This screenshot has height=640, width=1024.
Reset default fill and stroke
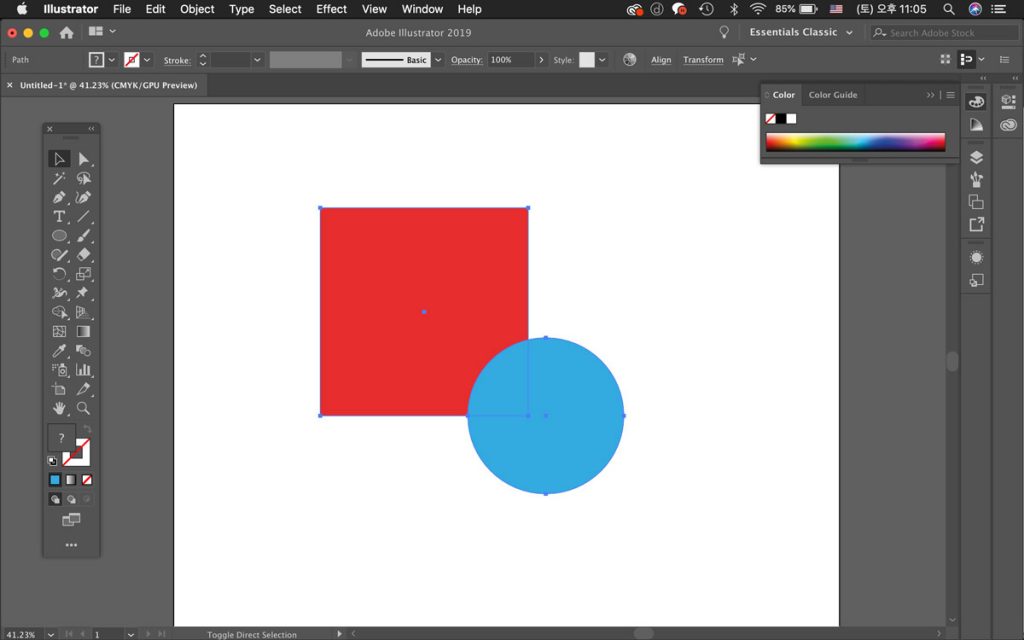click(x=52, y=460)
